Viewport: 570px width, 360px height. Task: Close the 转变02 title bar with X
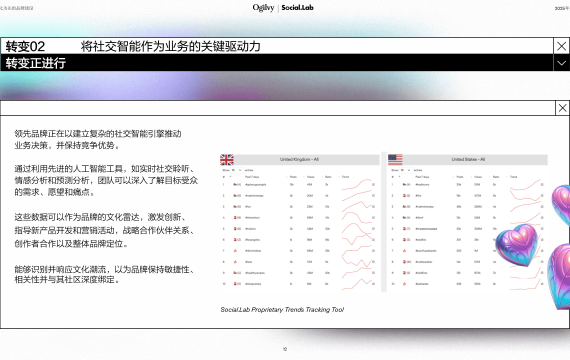point(561,46)
